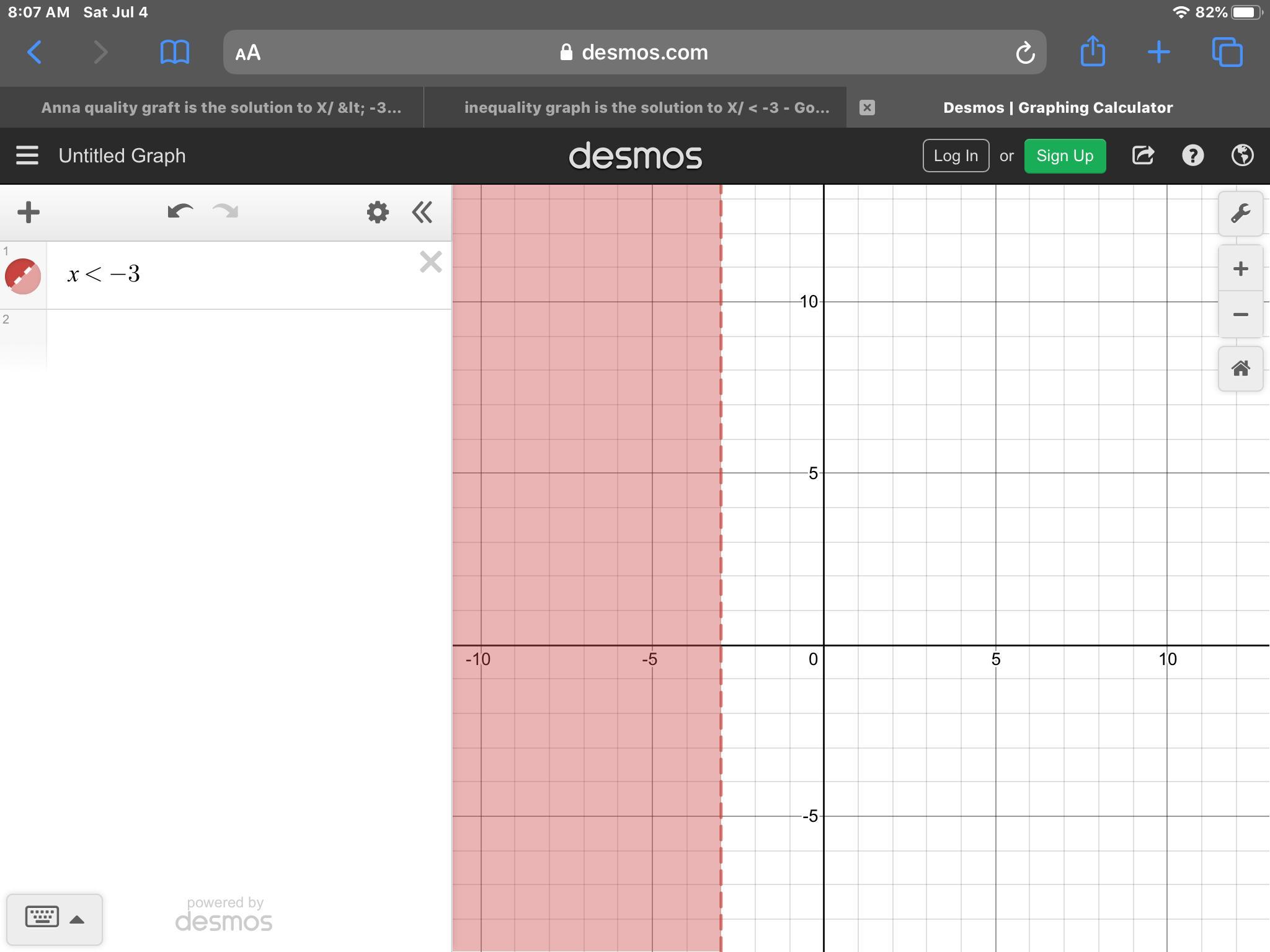Screen dimensions: 1270x952
Task: Click the green Sign Up button
Action: pos(1064,156)
